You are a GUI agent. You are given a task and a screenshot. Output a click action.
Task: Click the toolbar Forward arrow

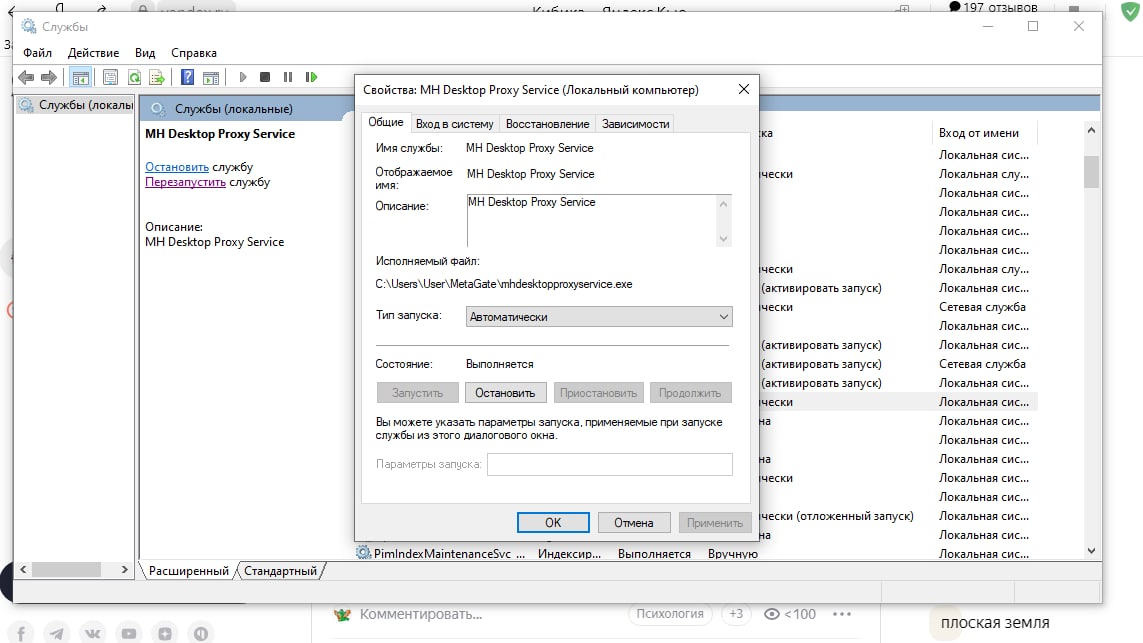coord(49,77)
